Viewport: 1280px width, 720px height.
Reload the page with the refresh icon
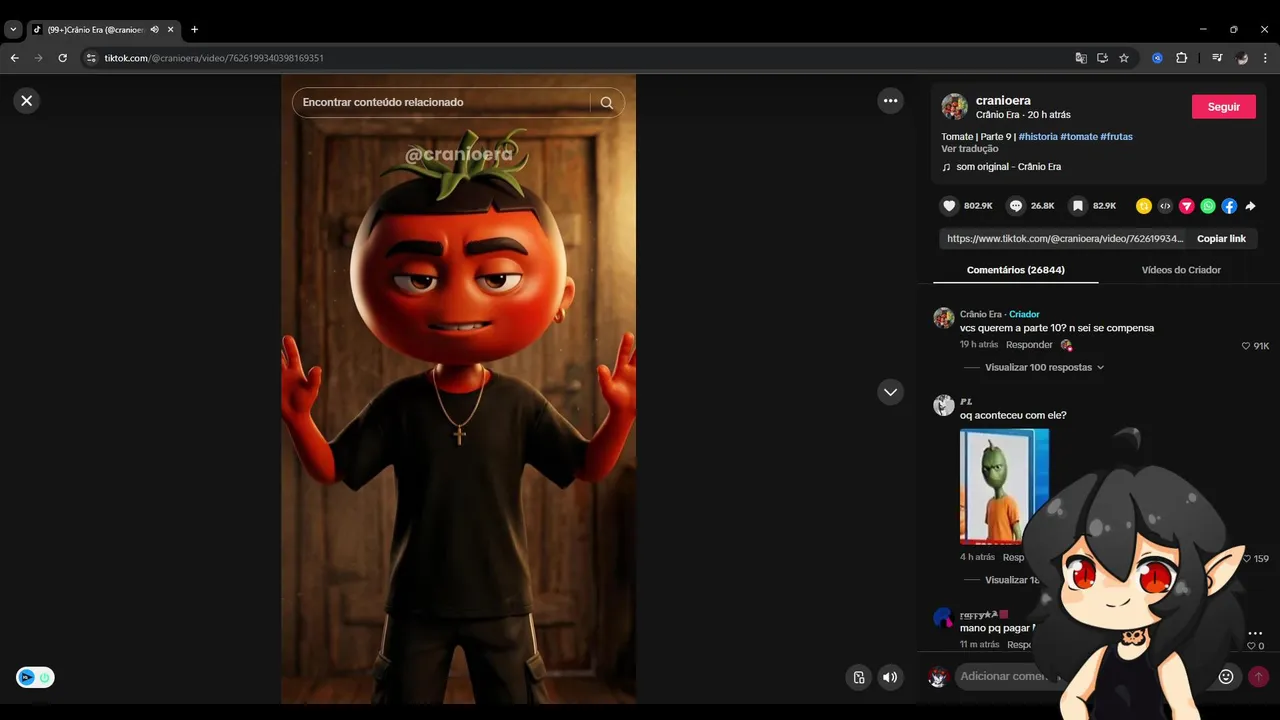point(62,58)
